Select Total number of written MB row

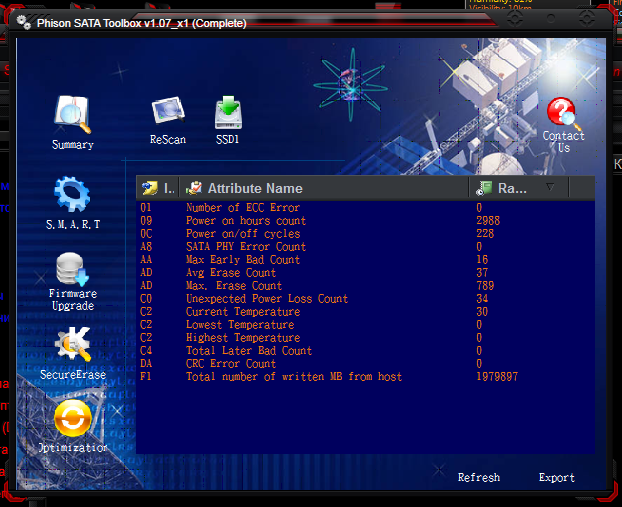click(x=365, y=377)
